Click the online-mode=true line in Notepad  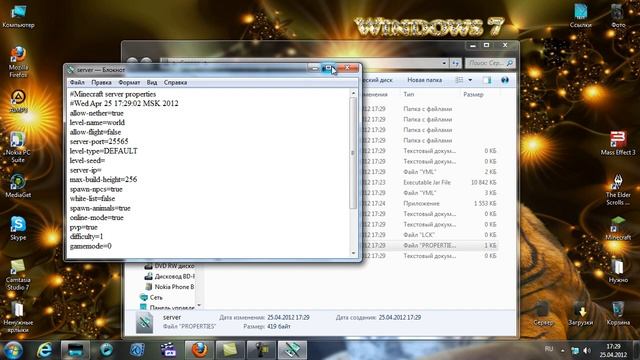click(x=97, y=218)
